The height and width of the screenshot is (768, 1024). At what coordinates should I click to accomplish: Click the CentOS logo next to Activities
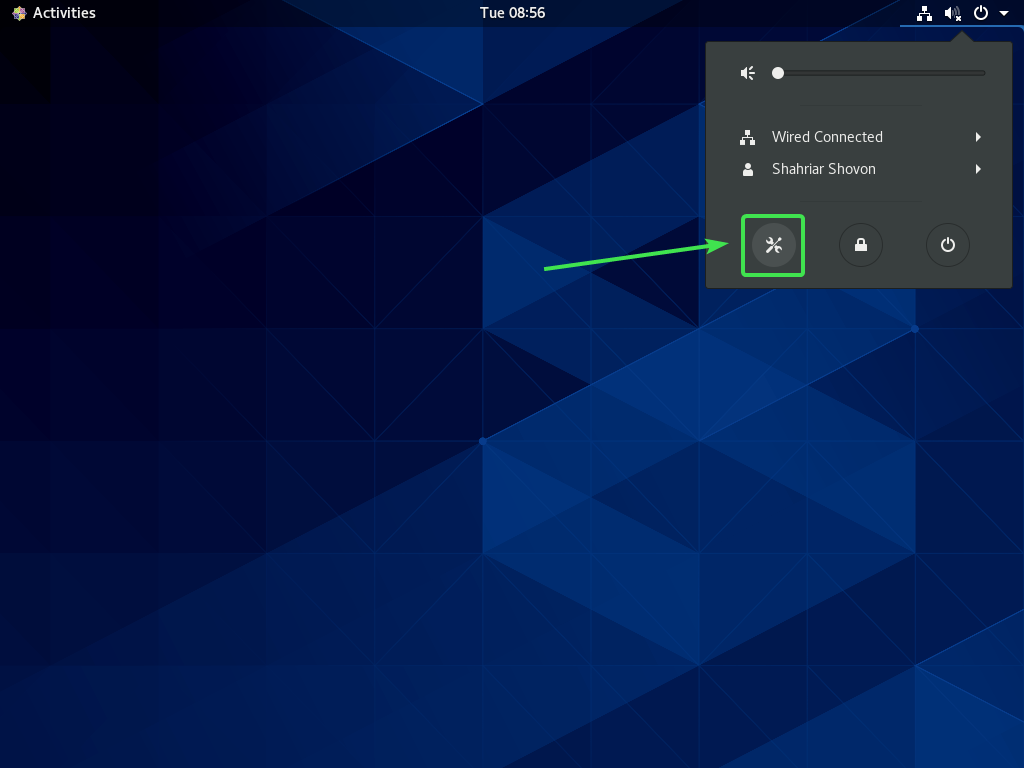(x=19, y=13)
